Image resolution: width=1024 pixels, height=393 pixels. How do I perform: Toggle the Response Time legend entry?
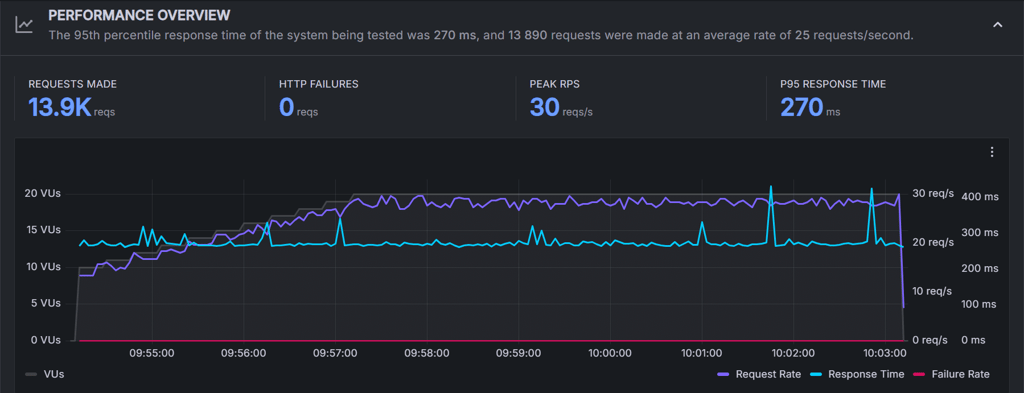tap(857, 374)
